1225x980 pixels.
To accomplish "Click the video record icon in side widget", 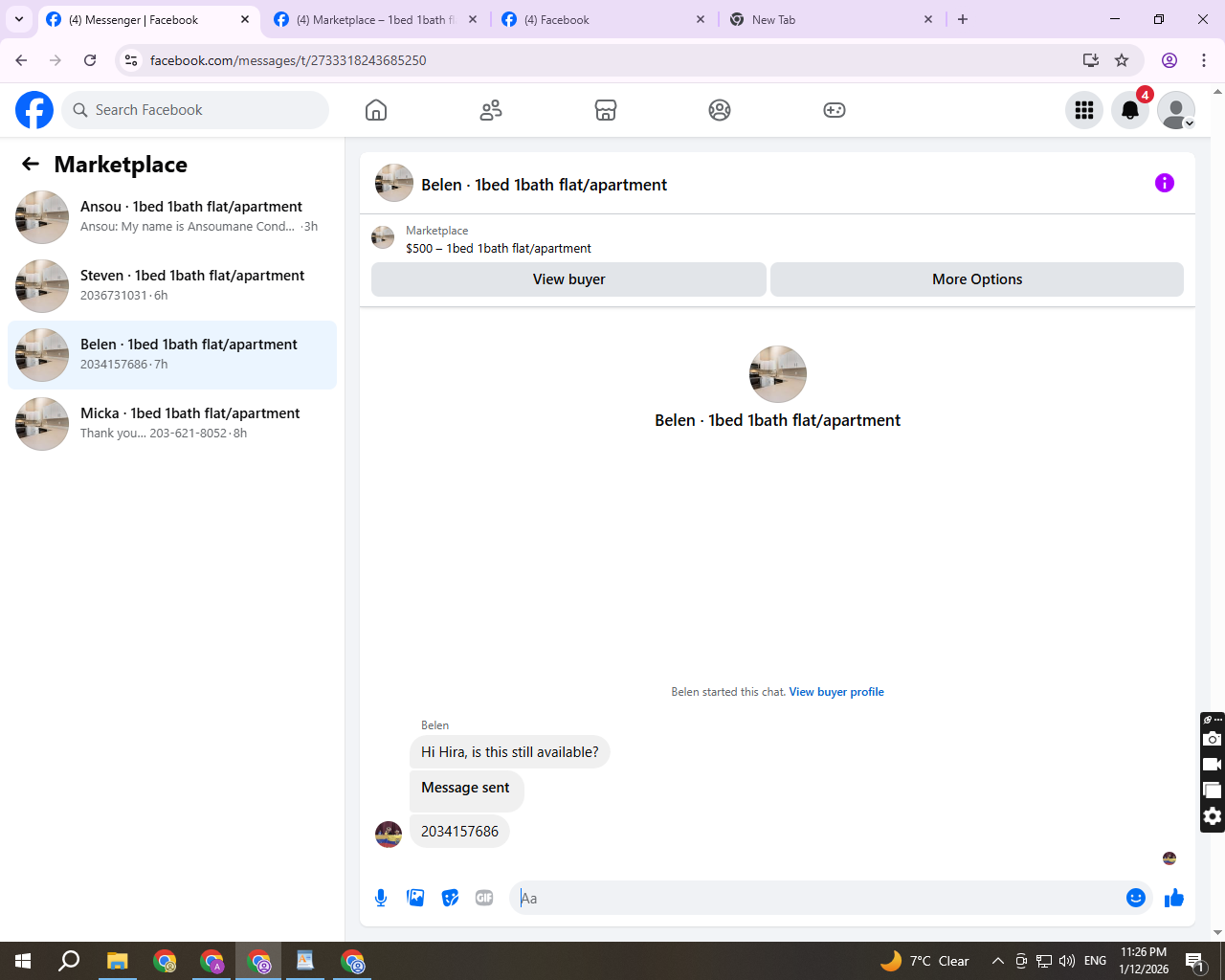I will tap(1213, 765).
